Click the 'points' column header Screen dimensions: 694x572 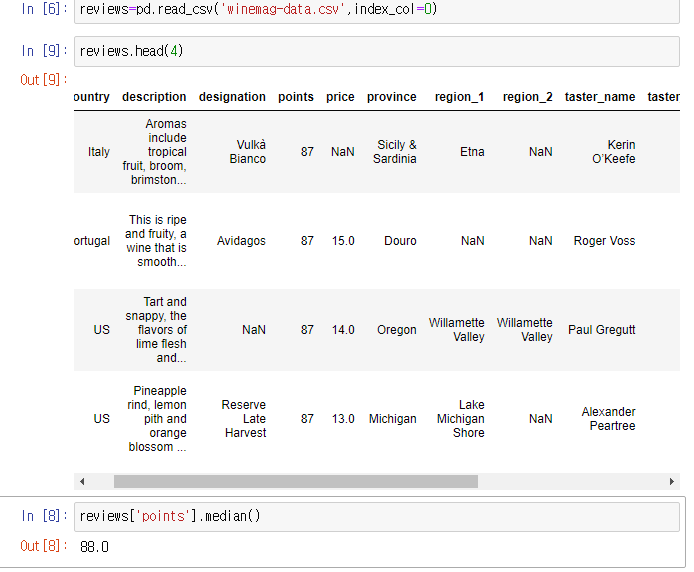(296, 97)
